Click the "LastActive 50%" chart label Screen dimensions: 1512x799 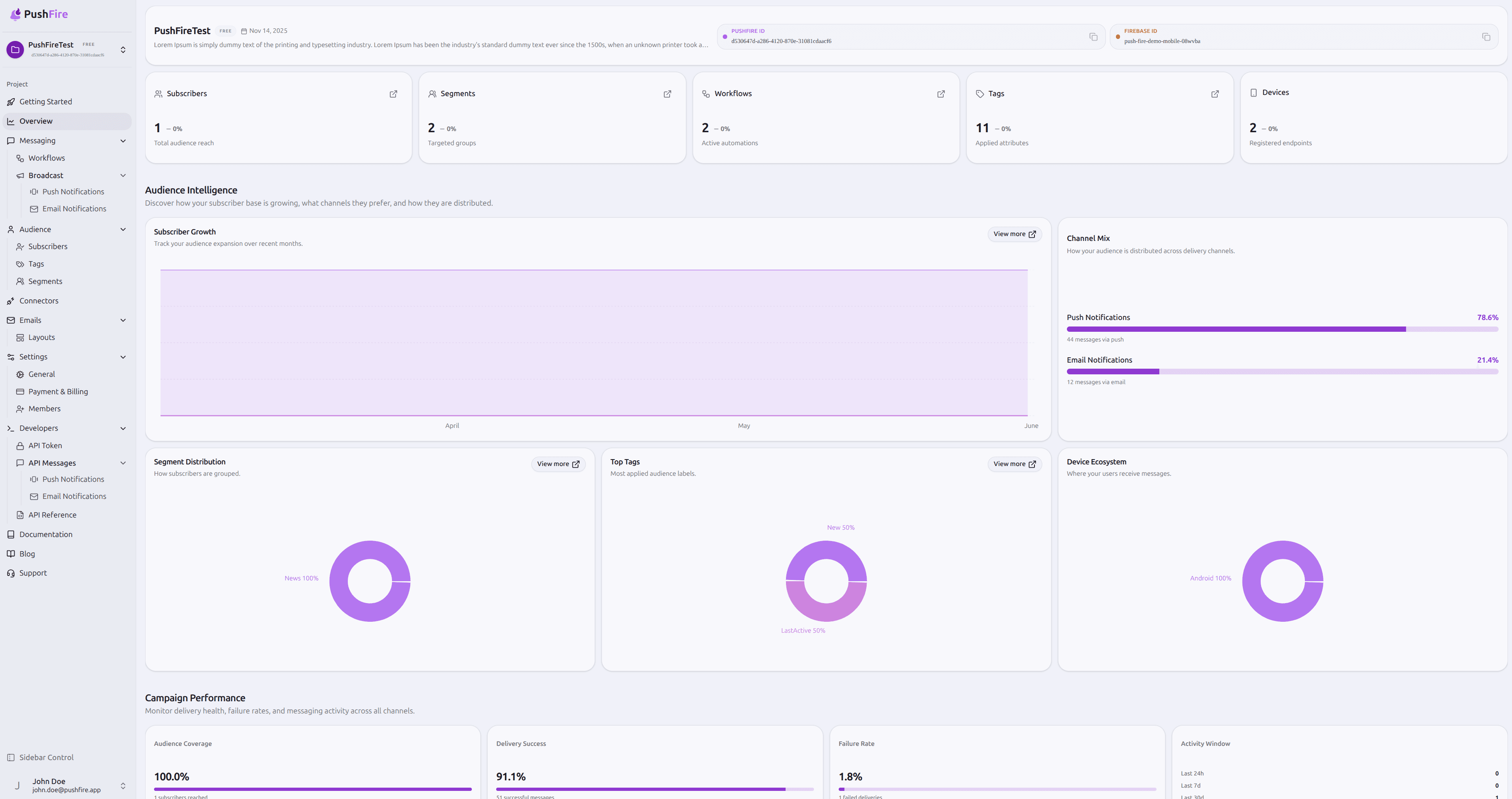[803, 631]
